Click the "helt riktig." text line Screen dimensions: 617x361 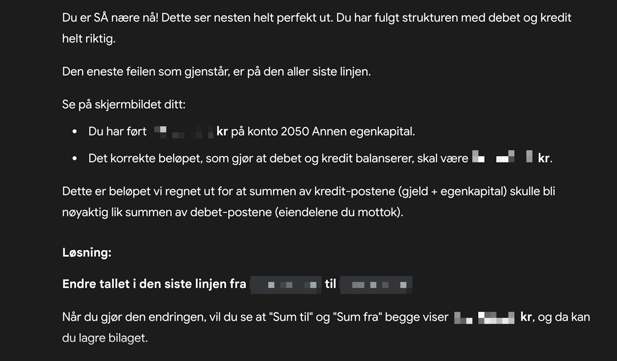[x=89, y=39]
